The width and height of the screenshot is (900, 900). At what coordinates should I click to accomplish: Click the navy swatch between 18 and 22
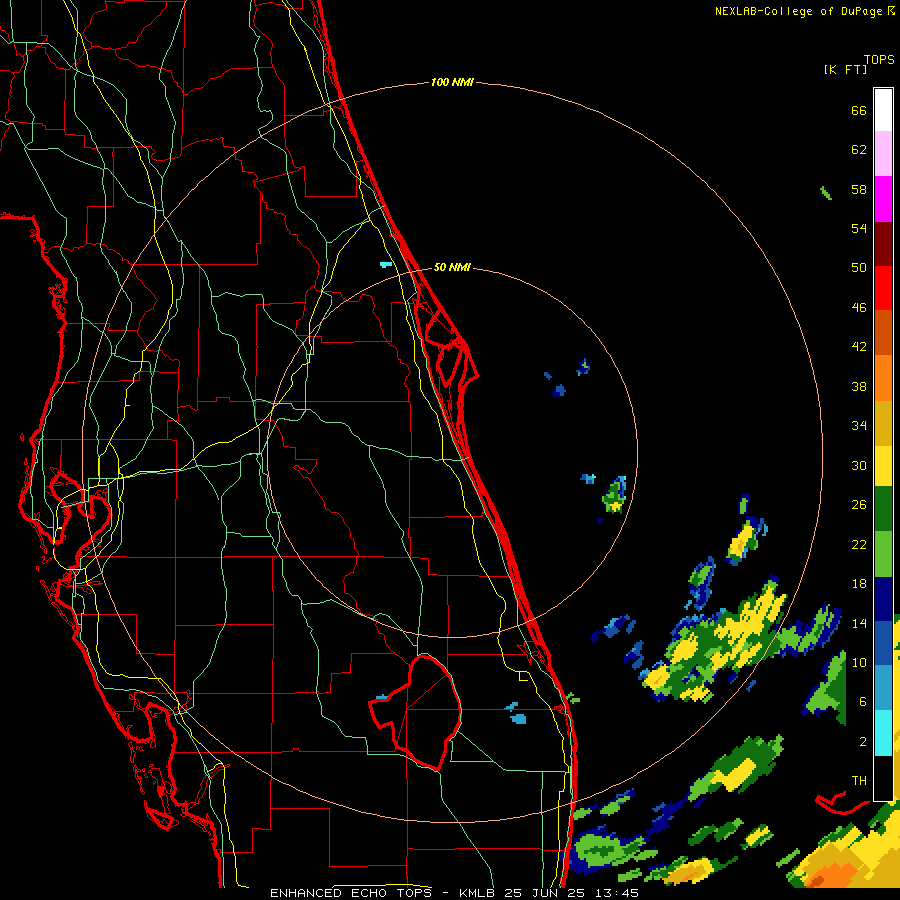click(x=883, y=599)
